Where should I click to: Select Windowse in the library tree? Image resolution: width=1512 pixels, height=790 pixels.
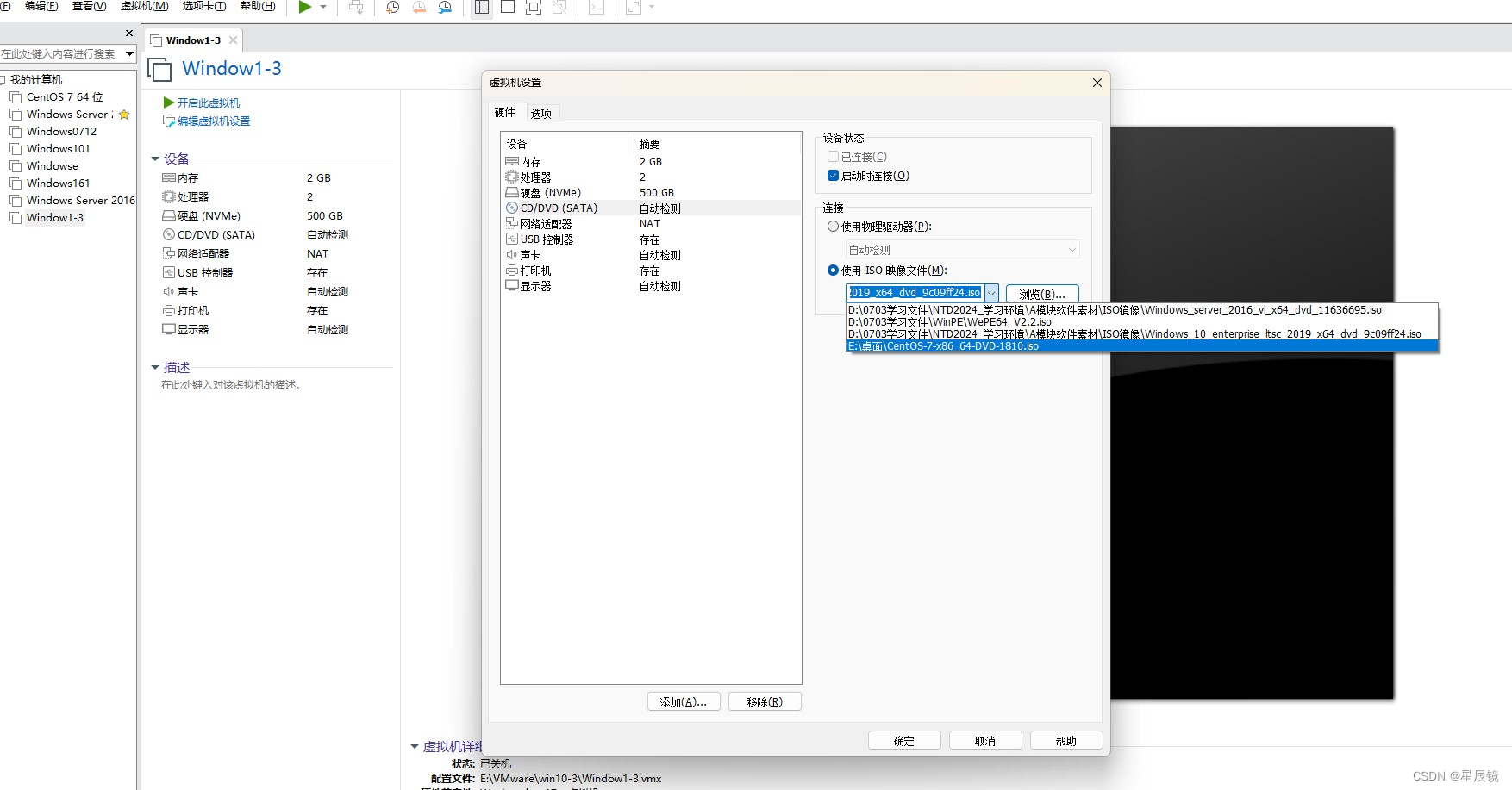(52, 165)
